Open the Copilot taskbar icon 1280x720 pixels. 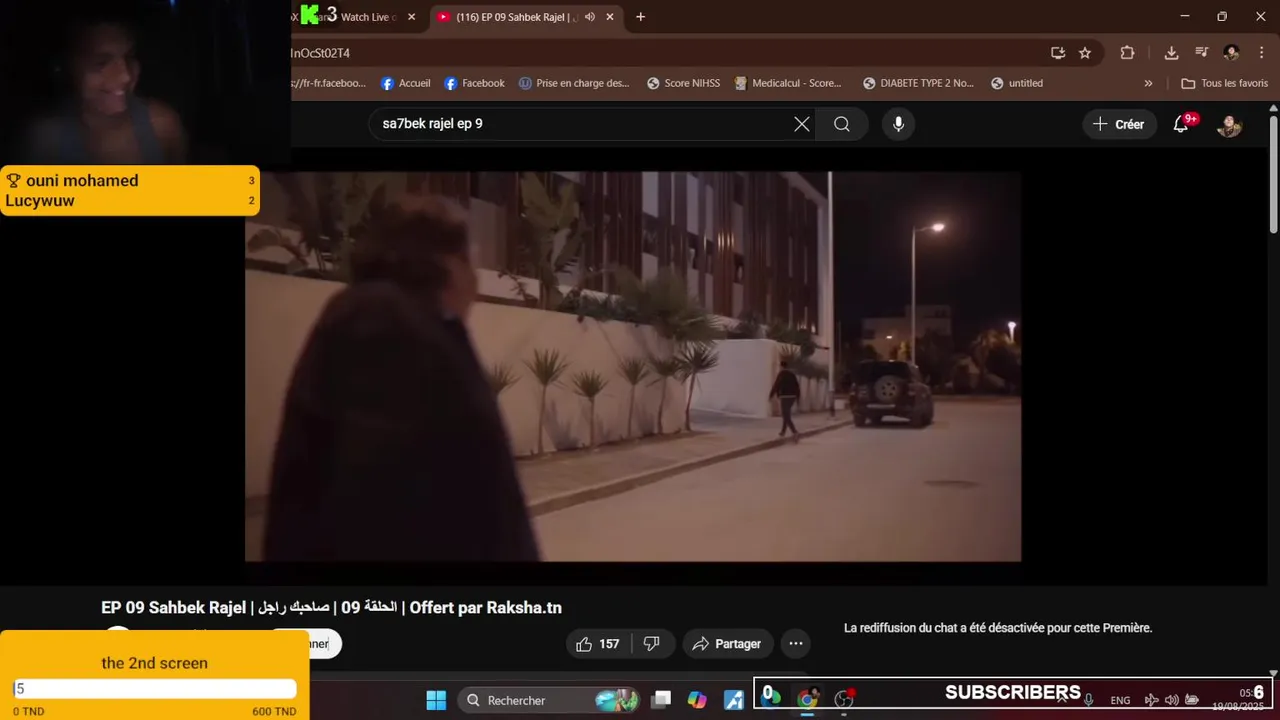pyautogui.click(x=697, y=700)
